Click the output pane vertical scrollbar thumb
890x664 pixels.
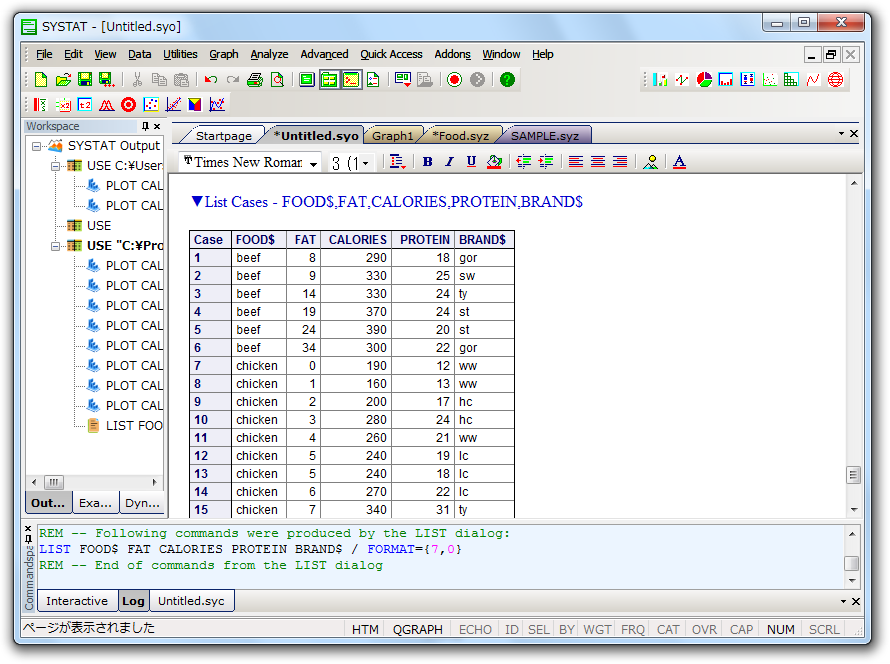(x=853, y=474)
